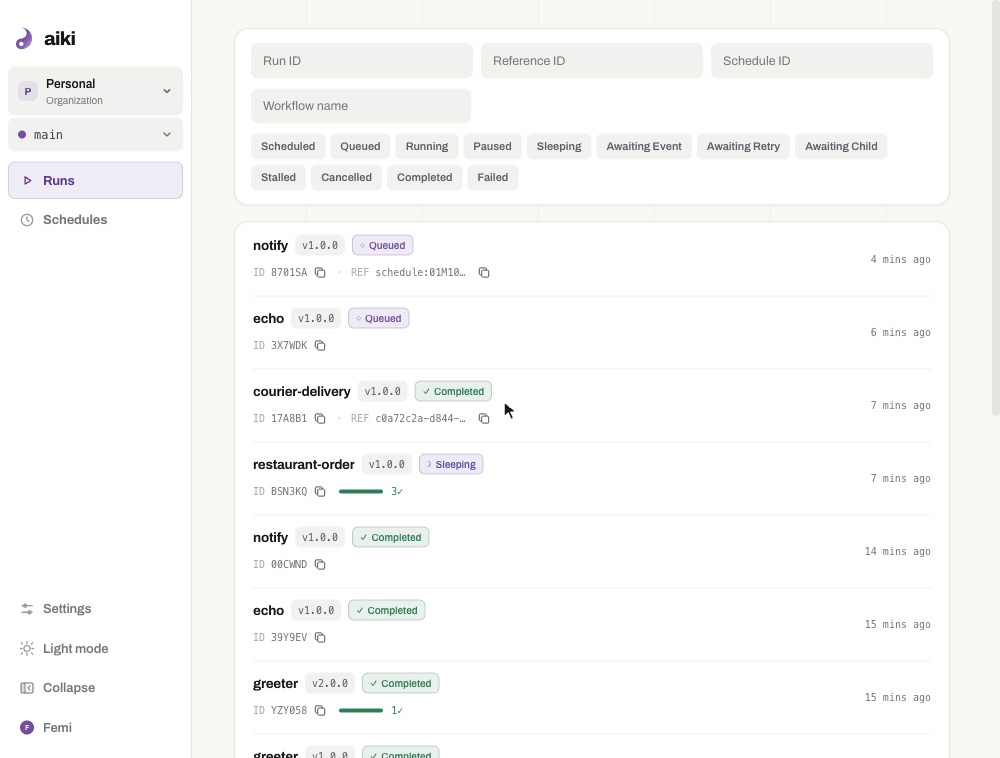The width and height of the screenshot is (1000, 758).
Task: Copy run ID BSN3KQ
Action: click(320, 492)
